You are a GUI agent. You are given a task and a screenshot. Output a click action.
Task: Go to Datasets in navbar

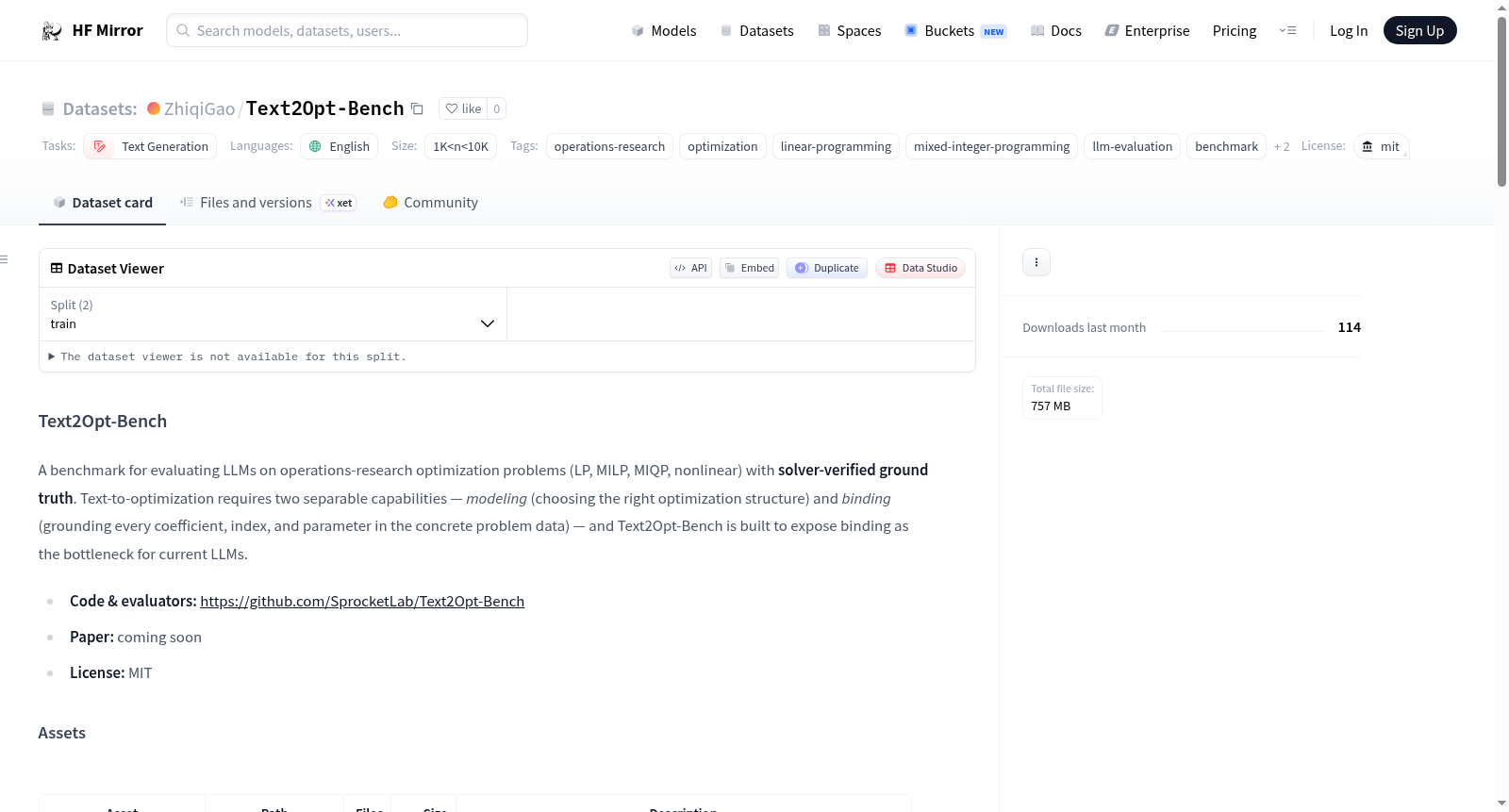(x=756, y=31)
